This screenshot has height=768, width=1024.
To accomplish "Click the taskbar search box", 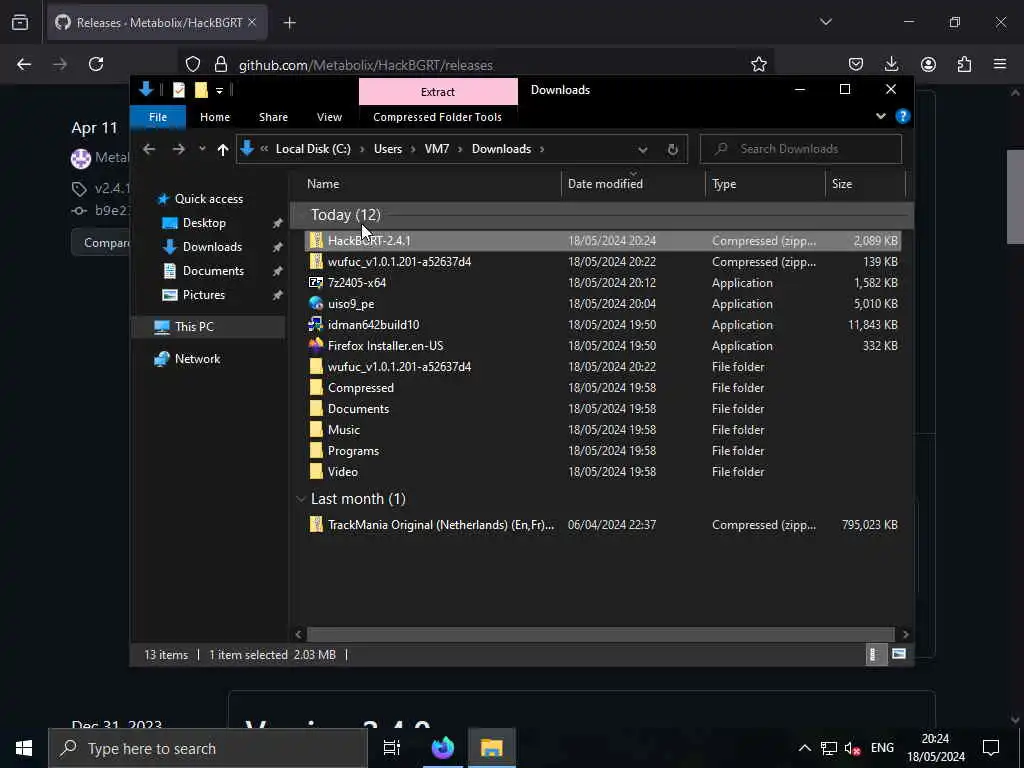I will click(x=208, y=748).
